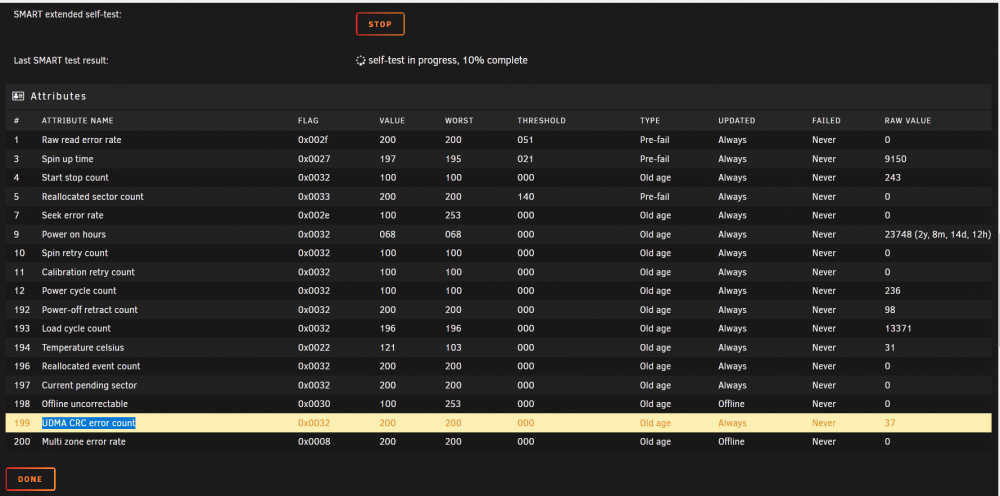Screen dimensions: 1000x496
Task: Click threshold 051 in Raw read row
Action: point(526,140)
